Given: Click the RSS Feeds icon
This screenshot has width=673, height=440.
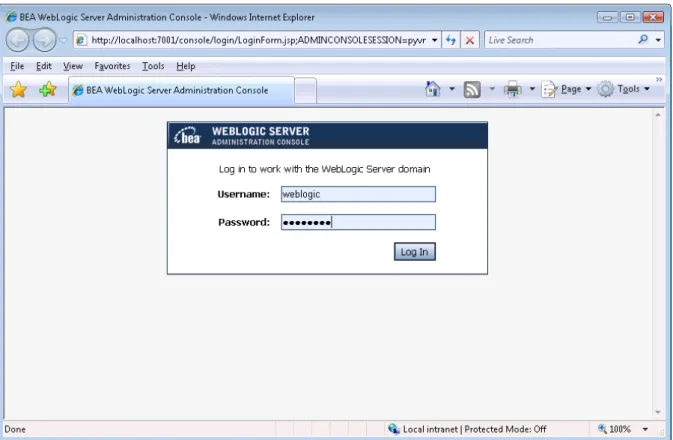Looking at the screenshot, I should pyautogui.click(x=472, y=89).
